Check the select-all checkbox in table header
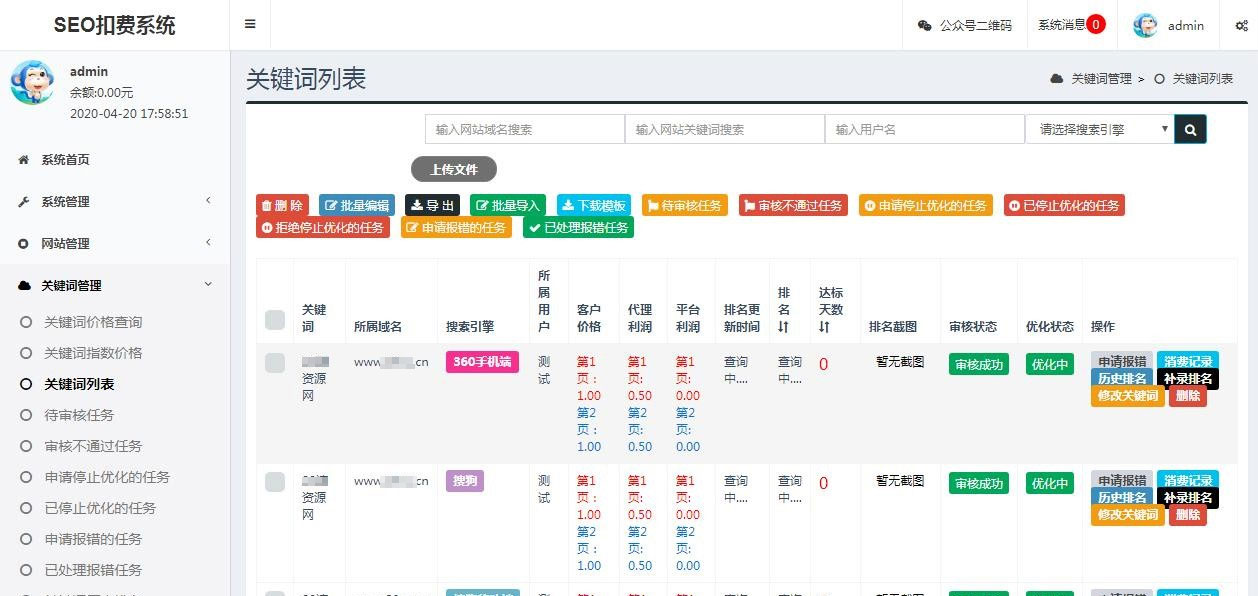Screen dimensions: 1258x596 pos(274,322)
